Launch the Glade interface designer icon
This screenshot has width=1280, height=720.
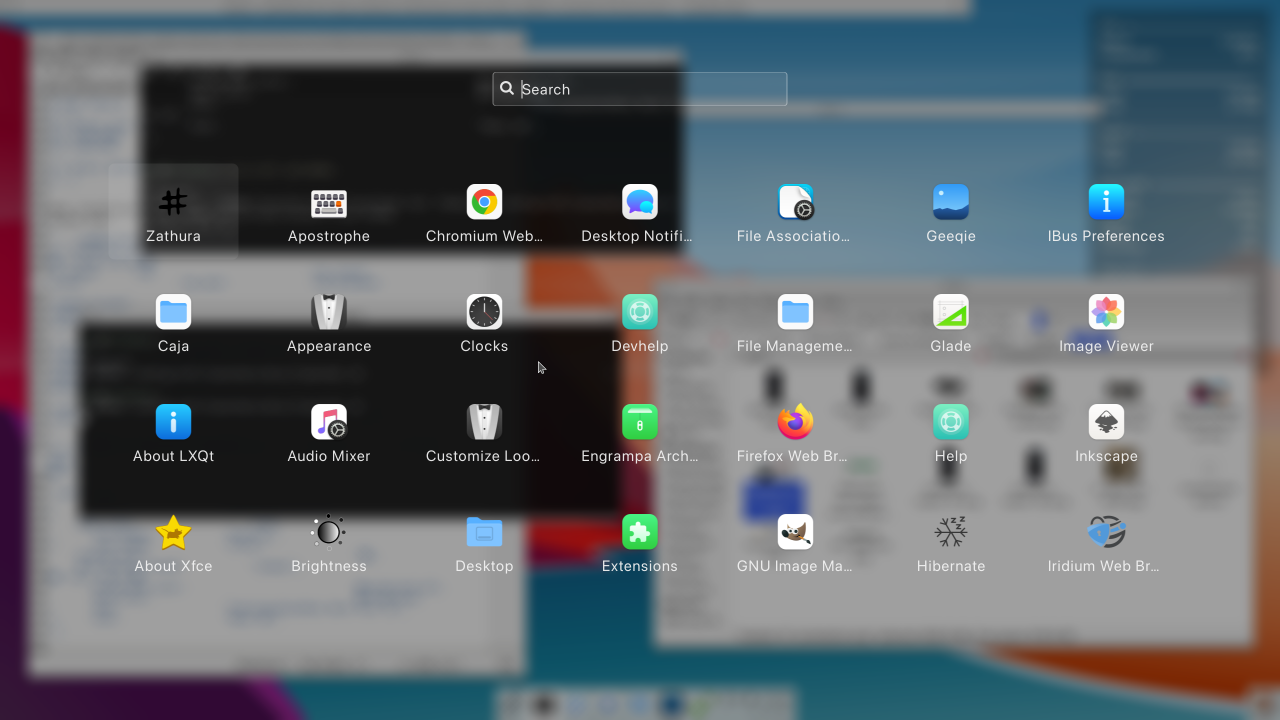(x=951, y=312)
